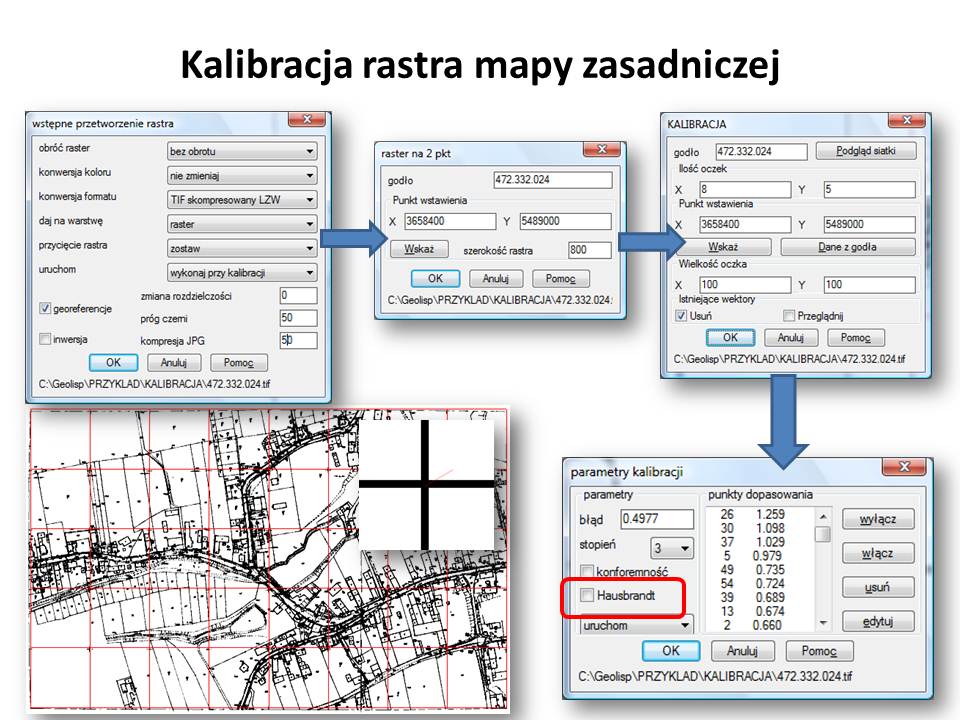Open Pomoc in KALIBRACJA dialog
Viewport: 960px width, 720px height.
point(855,337)
